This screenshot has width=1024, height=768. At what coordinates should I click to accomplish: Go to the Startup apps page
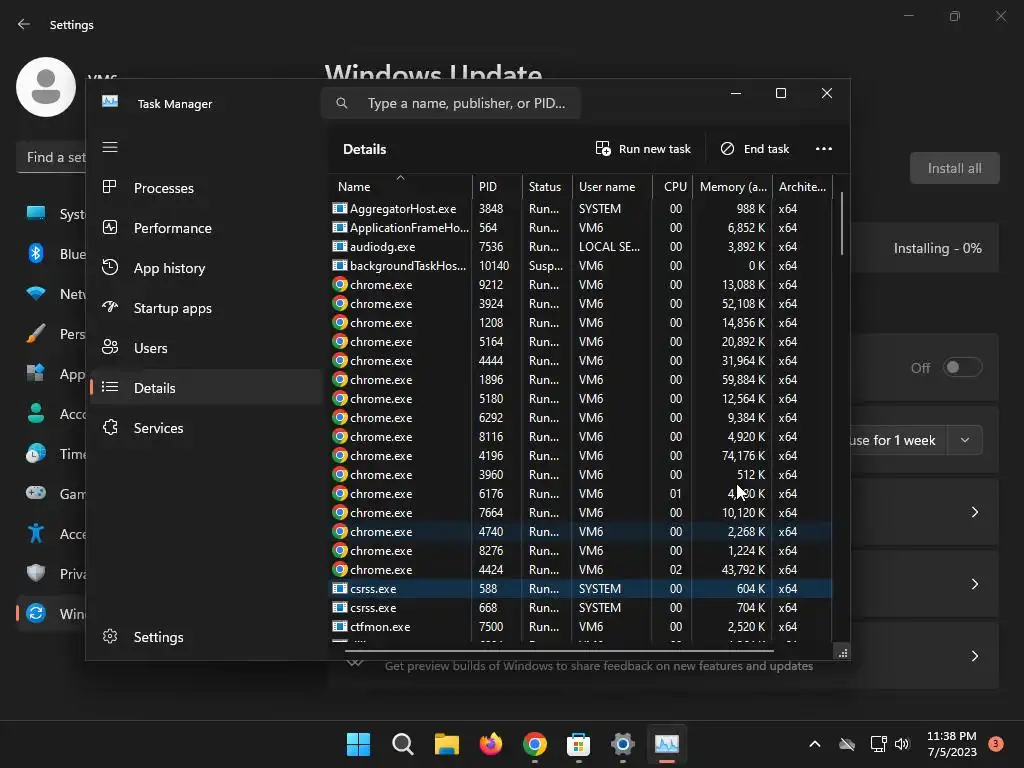(x=206, y=308)
